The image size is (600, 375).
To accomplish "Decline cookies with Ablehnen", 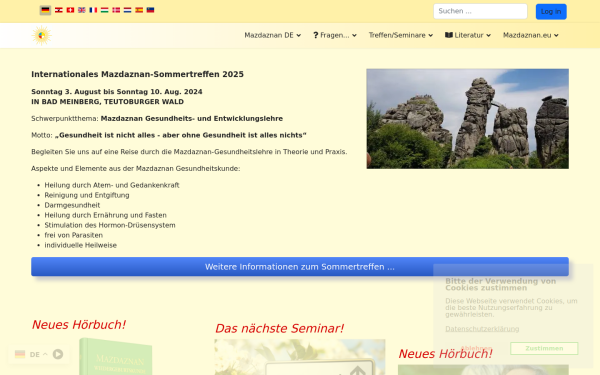I will [x=476, y=348].
